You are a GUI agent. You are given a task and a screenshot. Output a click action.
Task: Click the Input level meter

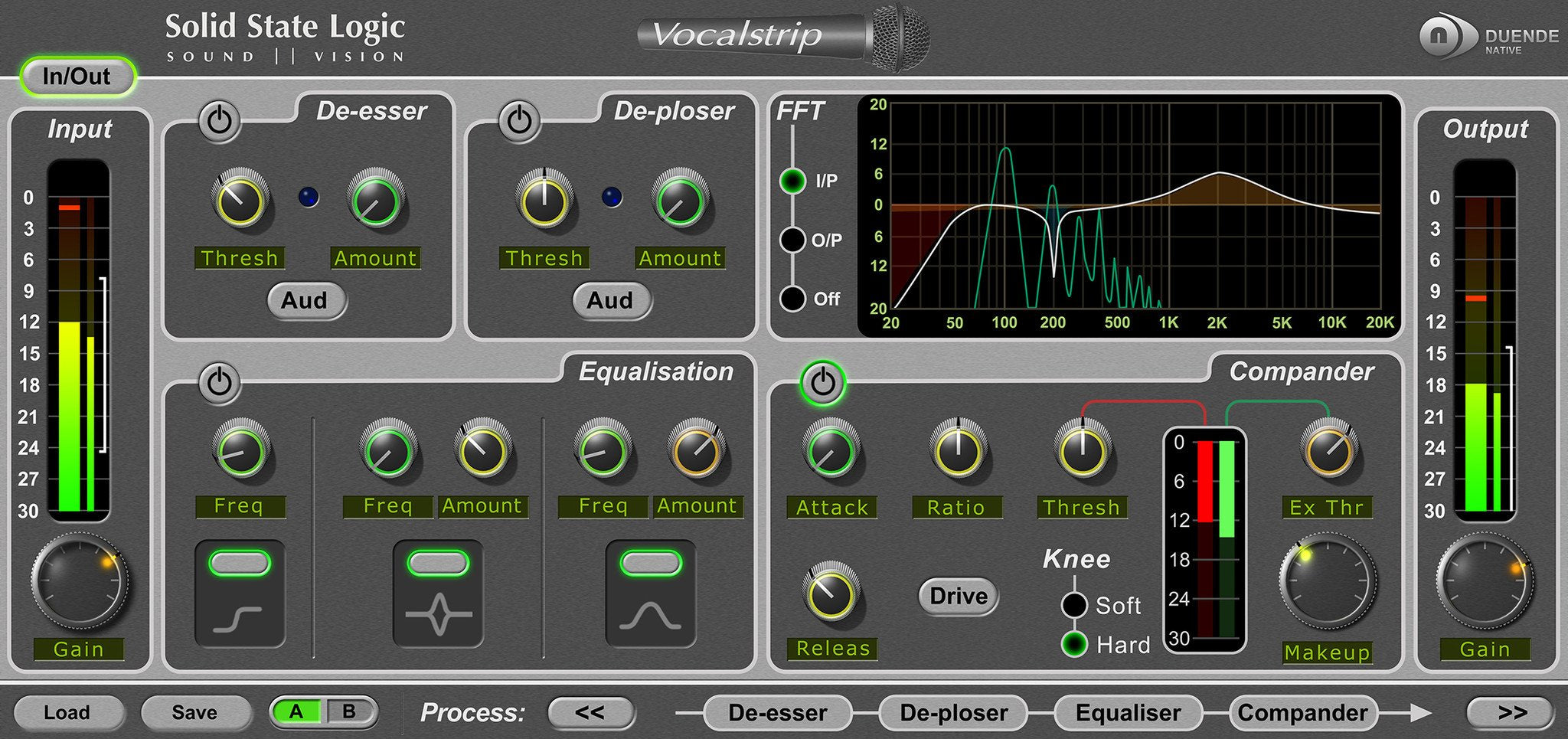pyautogui.click(x=79, y=340)
